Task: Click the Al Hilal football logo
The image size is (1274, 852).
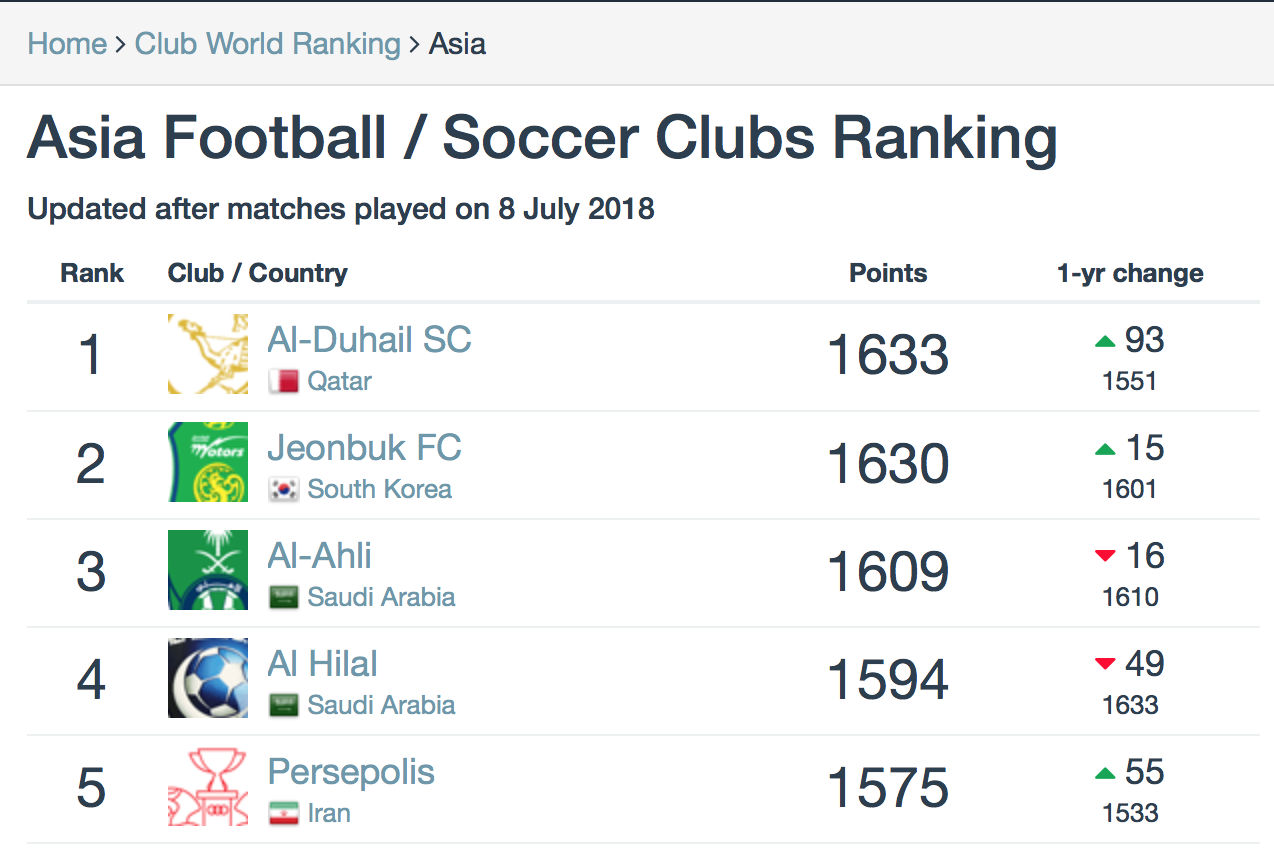Action: tap(208, 678)
